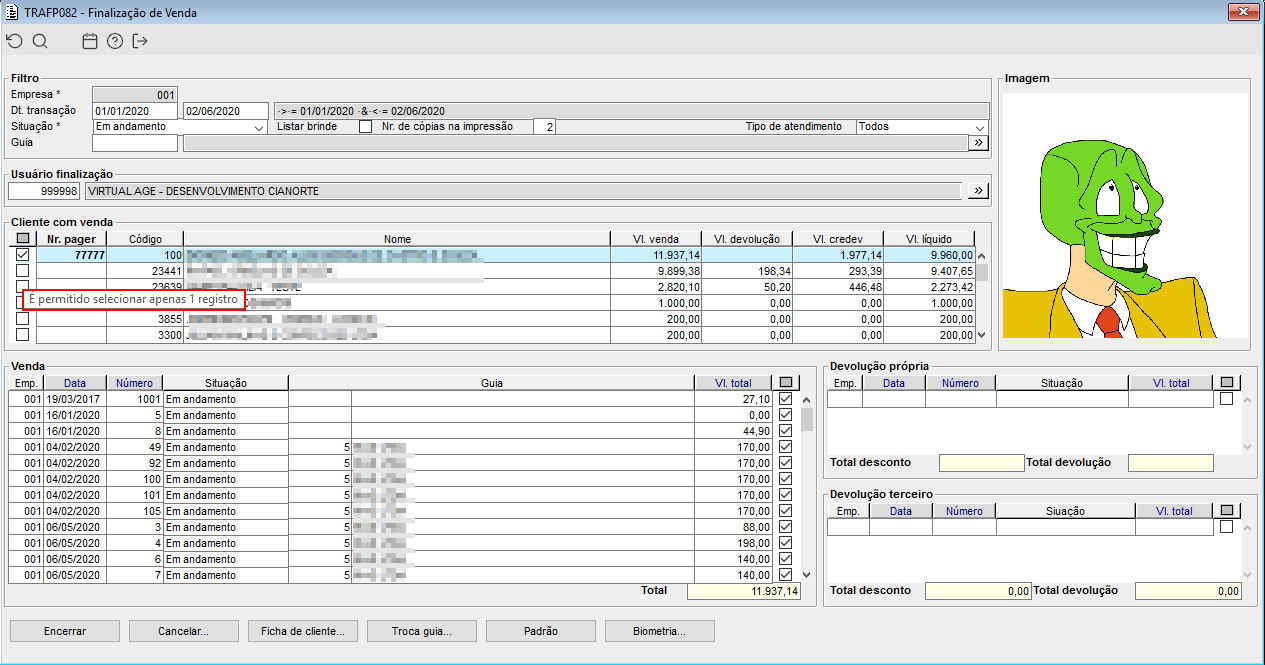Click the refresh/undo arrow toolbar icon

click(13, 41)
